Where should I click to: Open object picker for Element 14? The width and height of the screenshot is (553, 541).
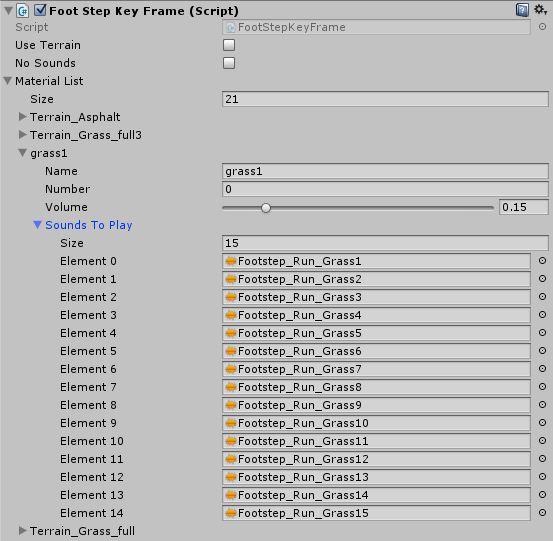click(542, 512)
